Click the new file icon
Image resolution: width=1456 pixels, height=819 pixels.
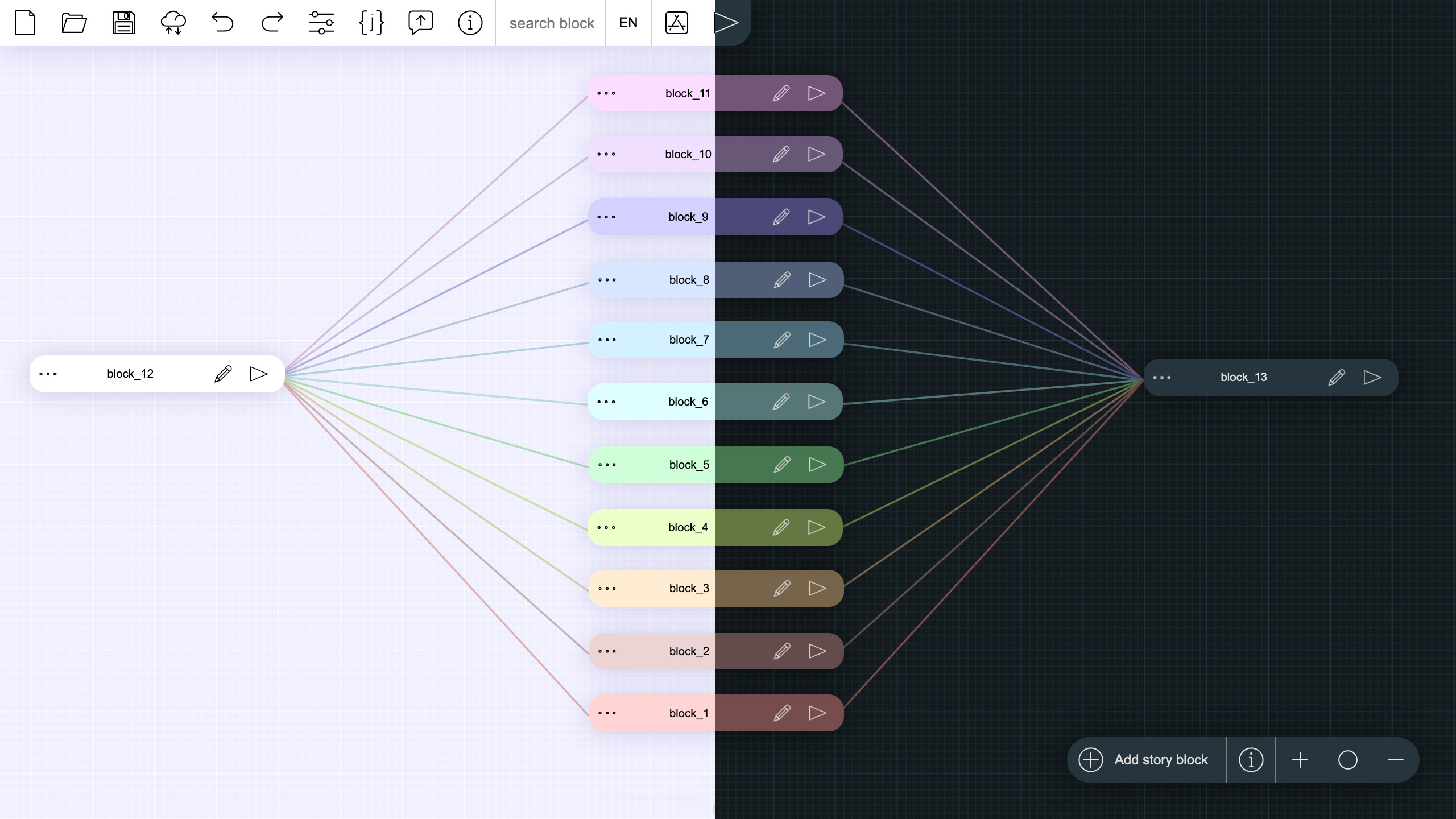coord(25,23)
